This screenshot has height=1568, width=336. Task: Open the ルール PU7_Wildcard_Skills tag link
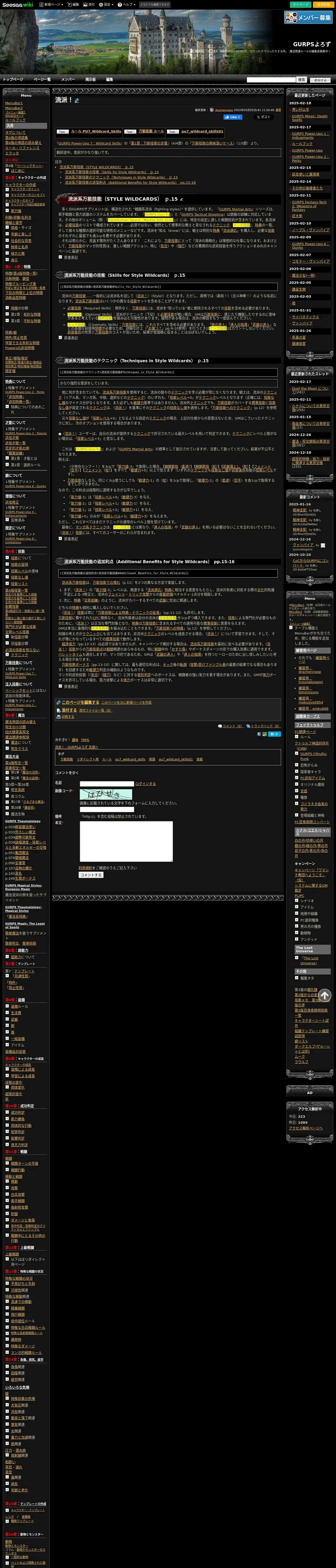coord(96,131)
